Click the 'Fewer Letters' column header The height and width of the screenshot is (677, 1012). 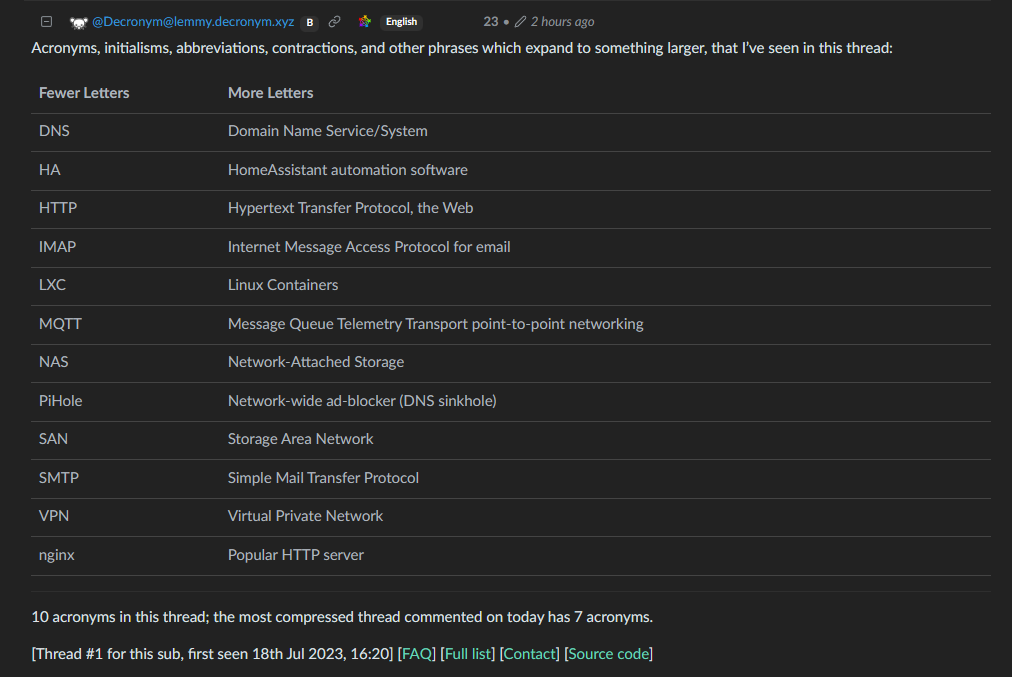click(x=84, y=93)
